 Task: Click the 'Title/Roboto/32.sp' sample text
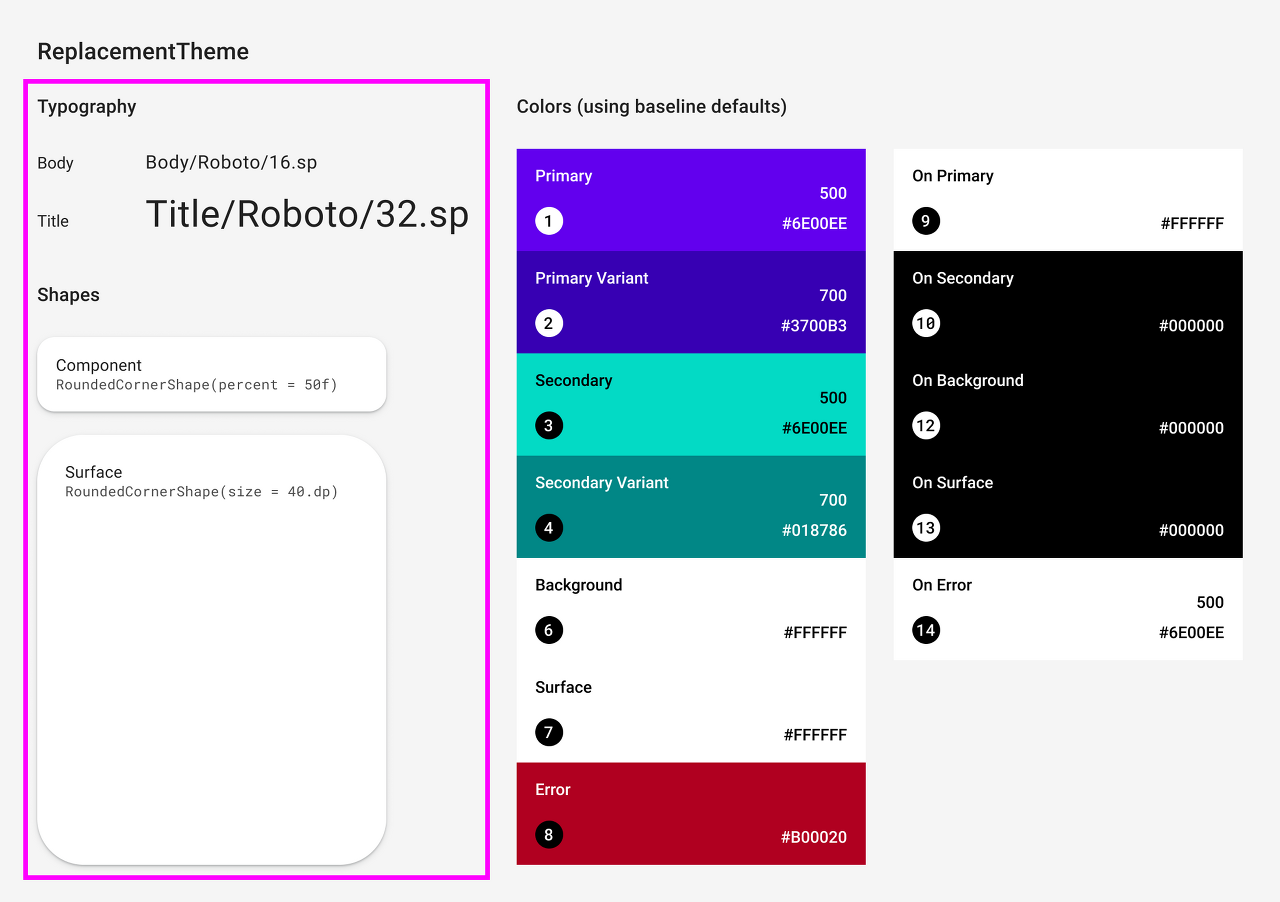(307, 214)
